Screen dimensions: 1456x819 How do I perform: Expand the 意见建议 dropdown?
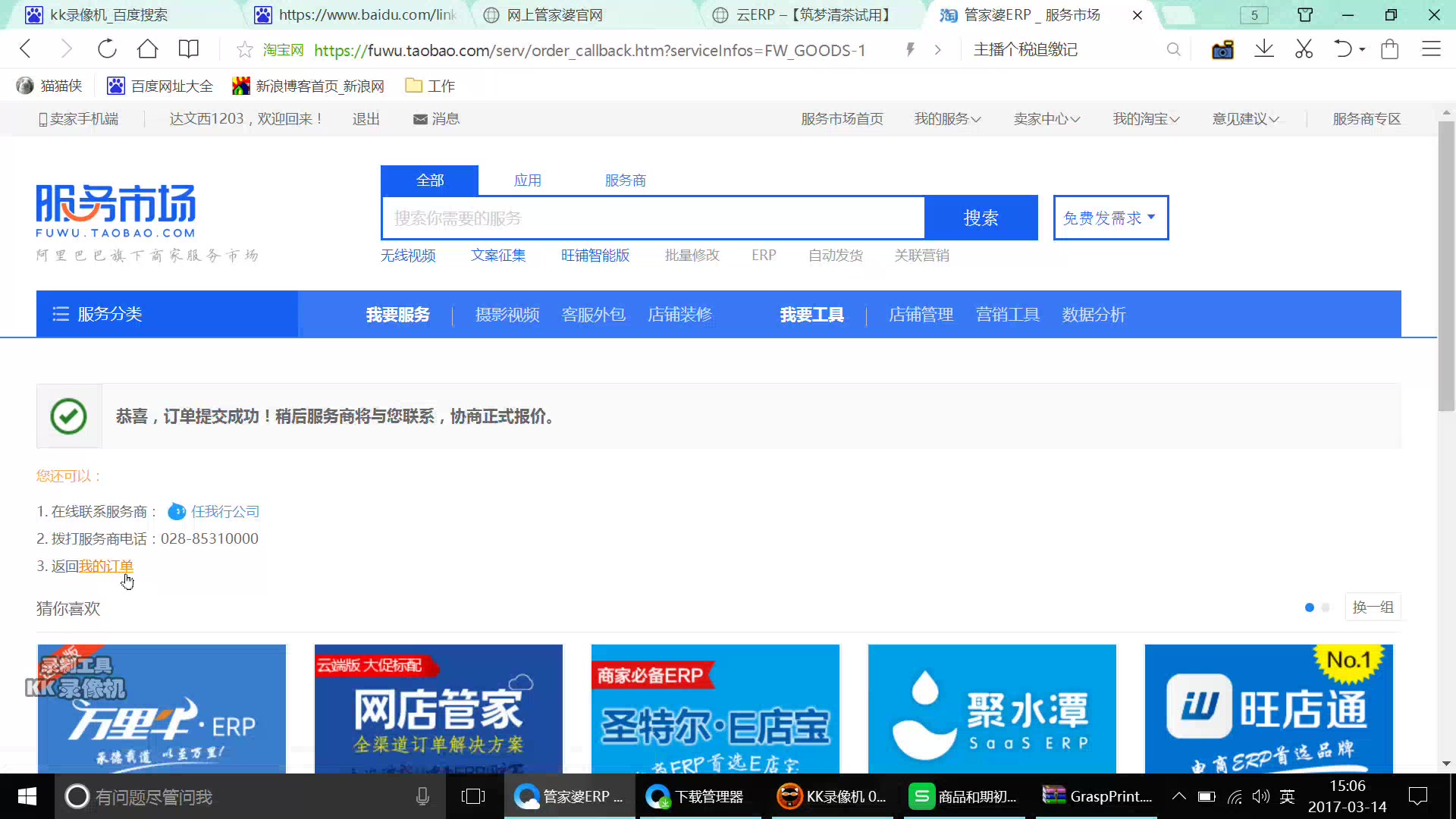(1245, 119)
